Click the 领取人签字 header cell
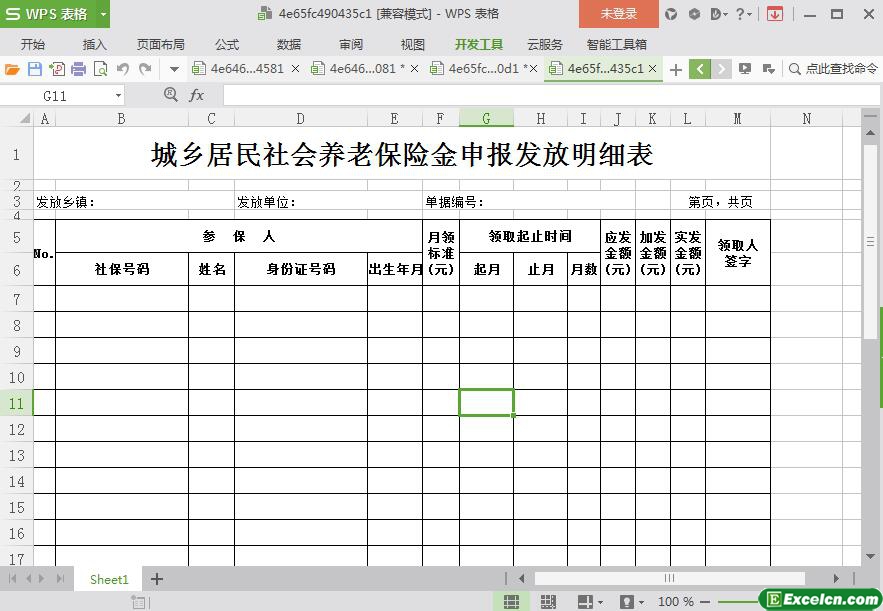 pyautogui.click(x=738, y=253)
